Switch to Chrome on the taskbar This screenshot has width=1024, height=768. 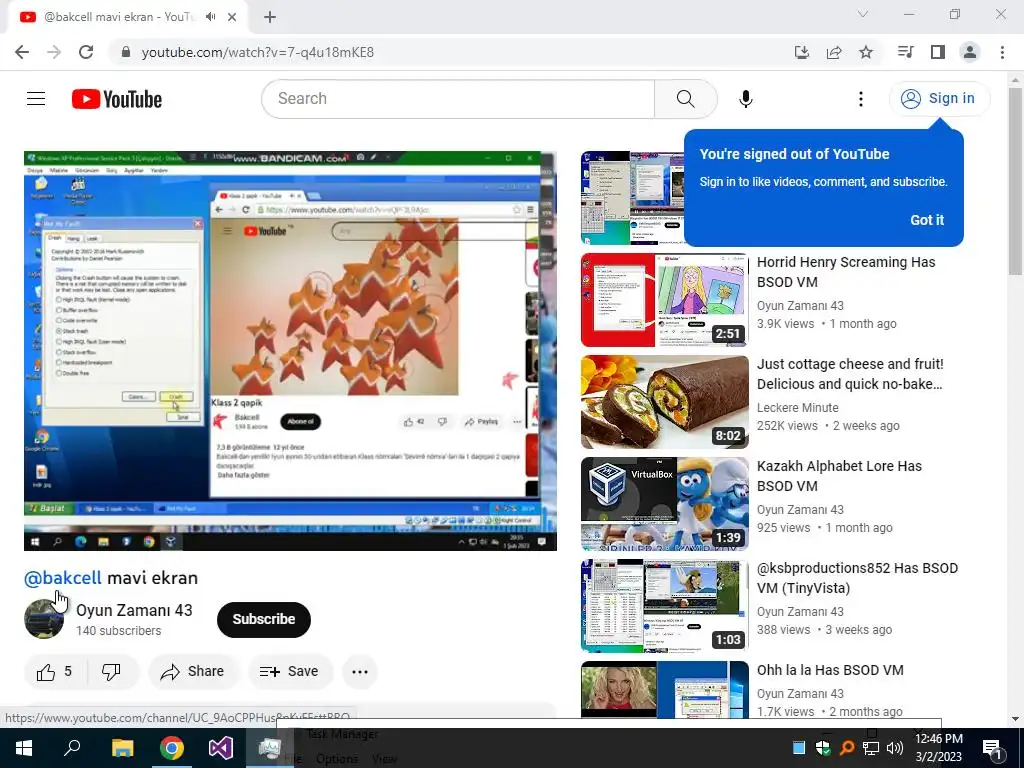[172, 748]
